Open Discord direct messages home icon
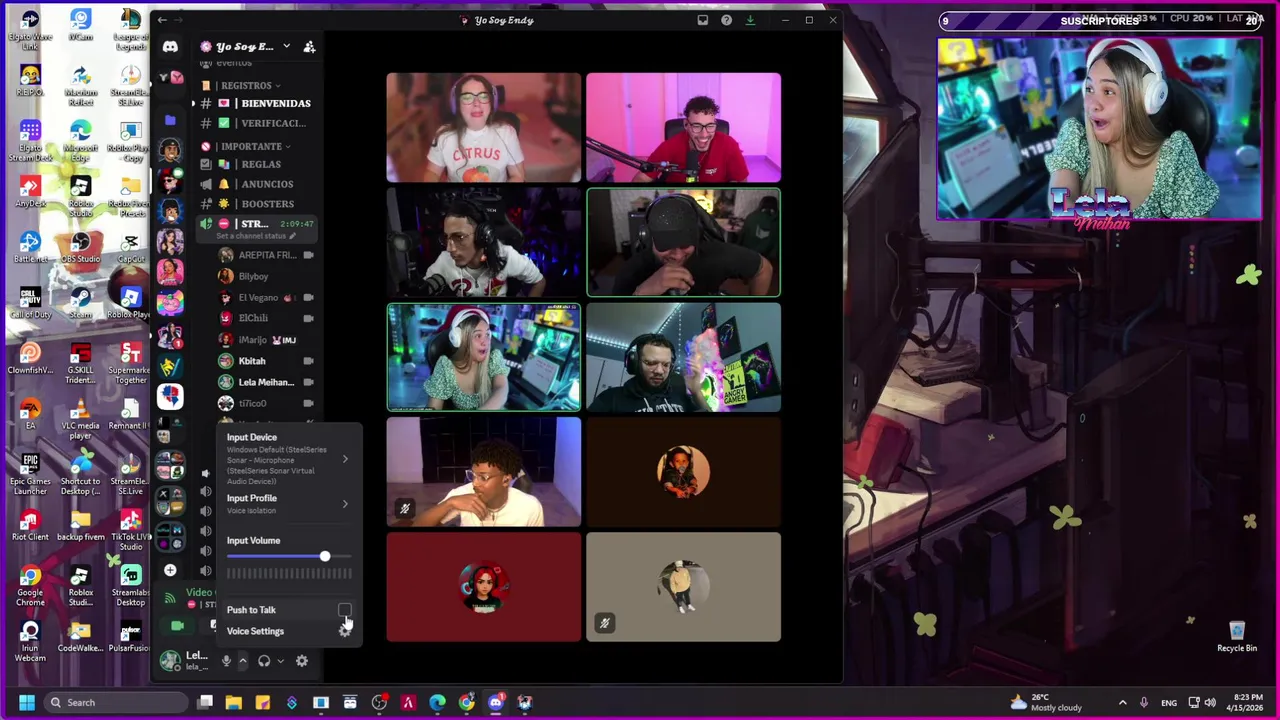1280x720 pixels. click(x=170, y=47)
